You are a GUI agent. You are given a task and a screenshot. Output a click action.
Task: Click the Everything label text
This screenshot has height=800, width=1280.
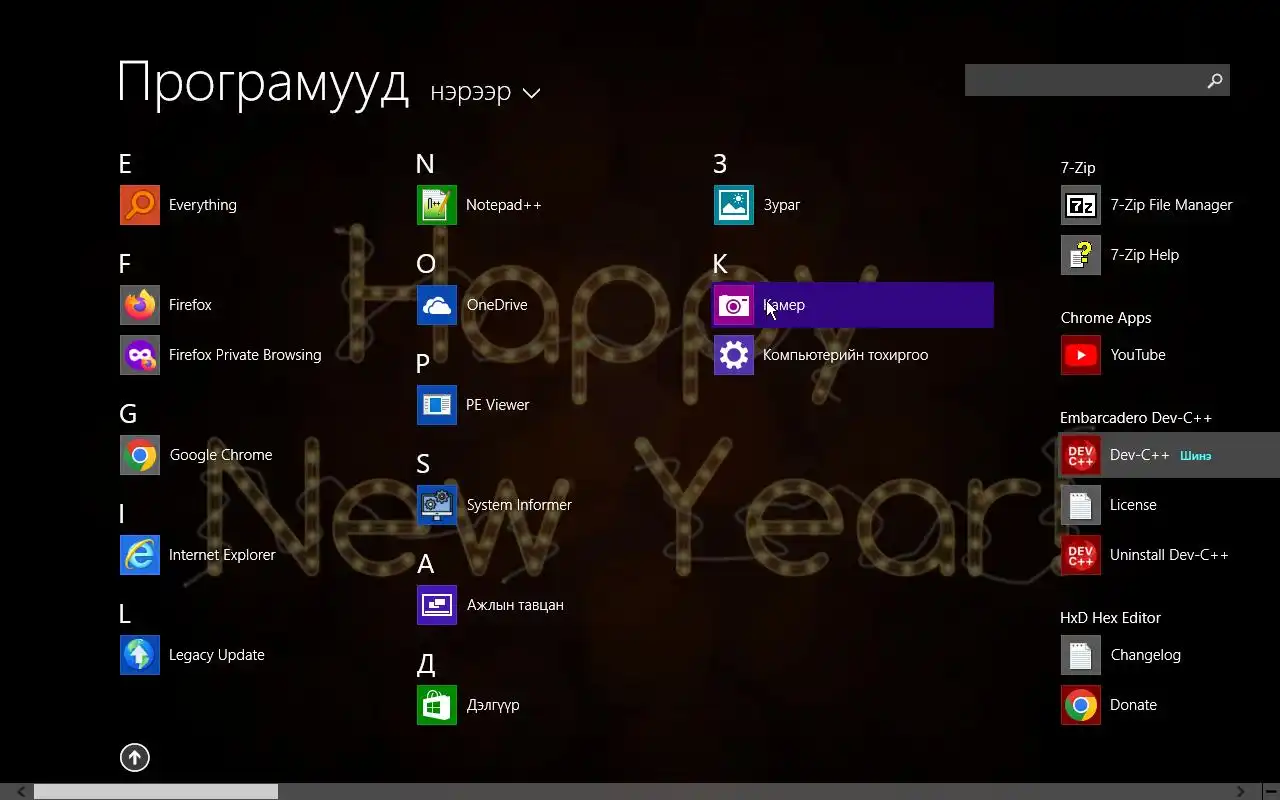coord(203,205)
